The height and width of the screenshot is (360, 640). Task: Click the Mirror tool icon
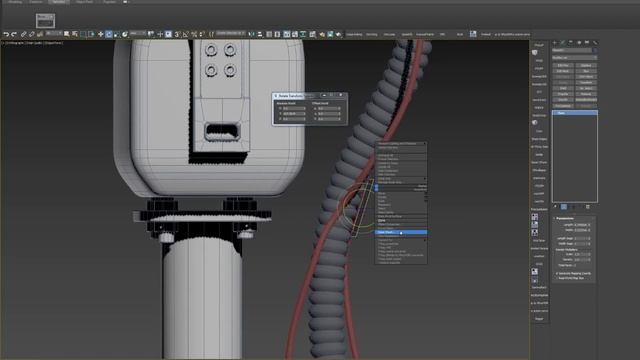pos(251,34)
